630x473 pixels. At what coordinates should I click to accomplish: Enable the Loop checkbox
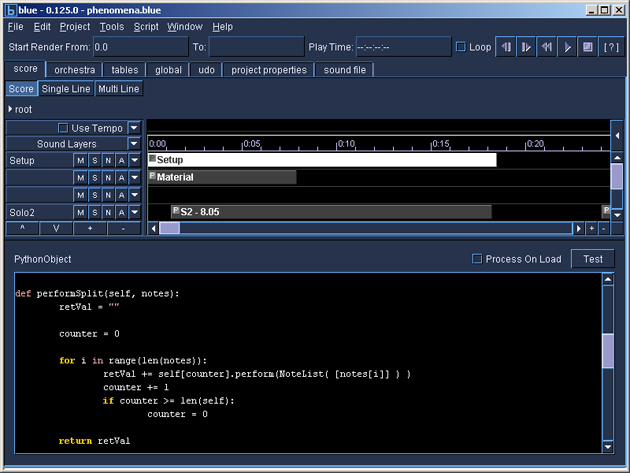tap(461, 47)
